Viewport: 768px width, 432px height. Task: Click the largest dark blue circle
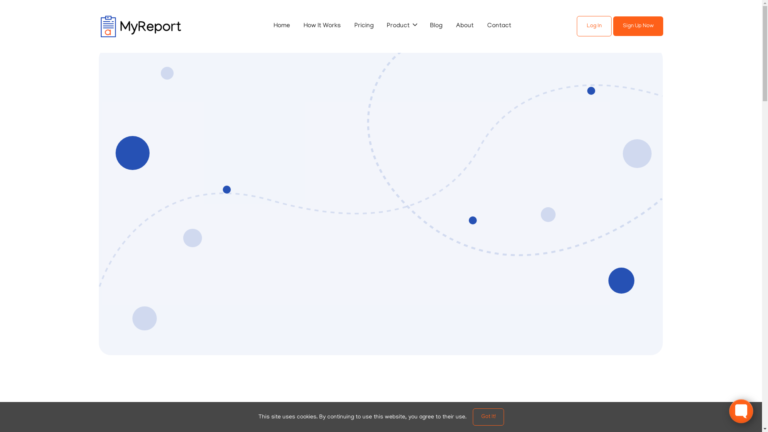(x=132, y=153)
